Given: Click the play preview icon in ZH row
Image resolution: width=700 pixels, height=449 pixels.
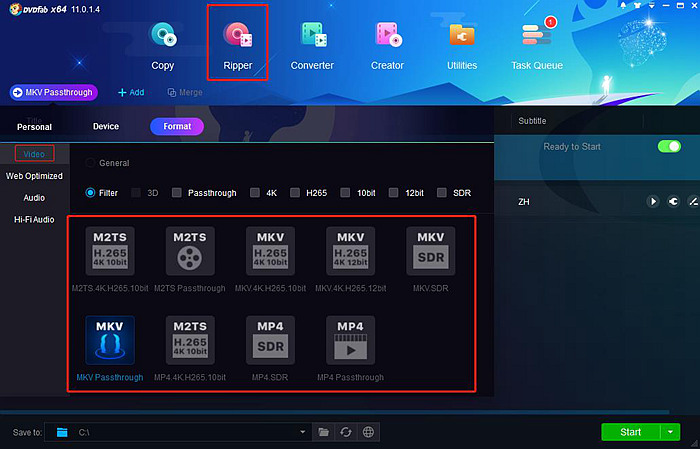Looking at the screenshot, I should point(653,202).
